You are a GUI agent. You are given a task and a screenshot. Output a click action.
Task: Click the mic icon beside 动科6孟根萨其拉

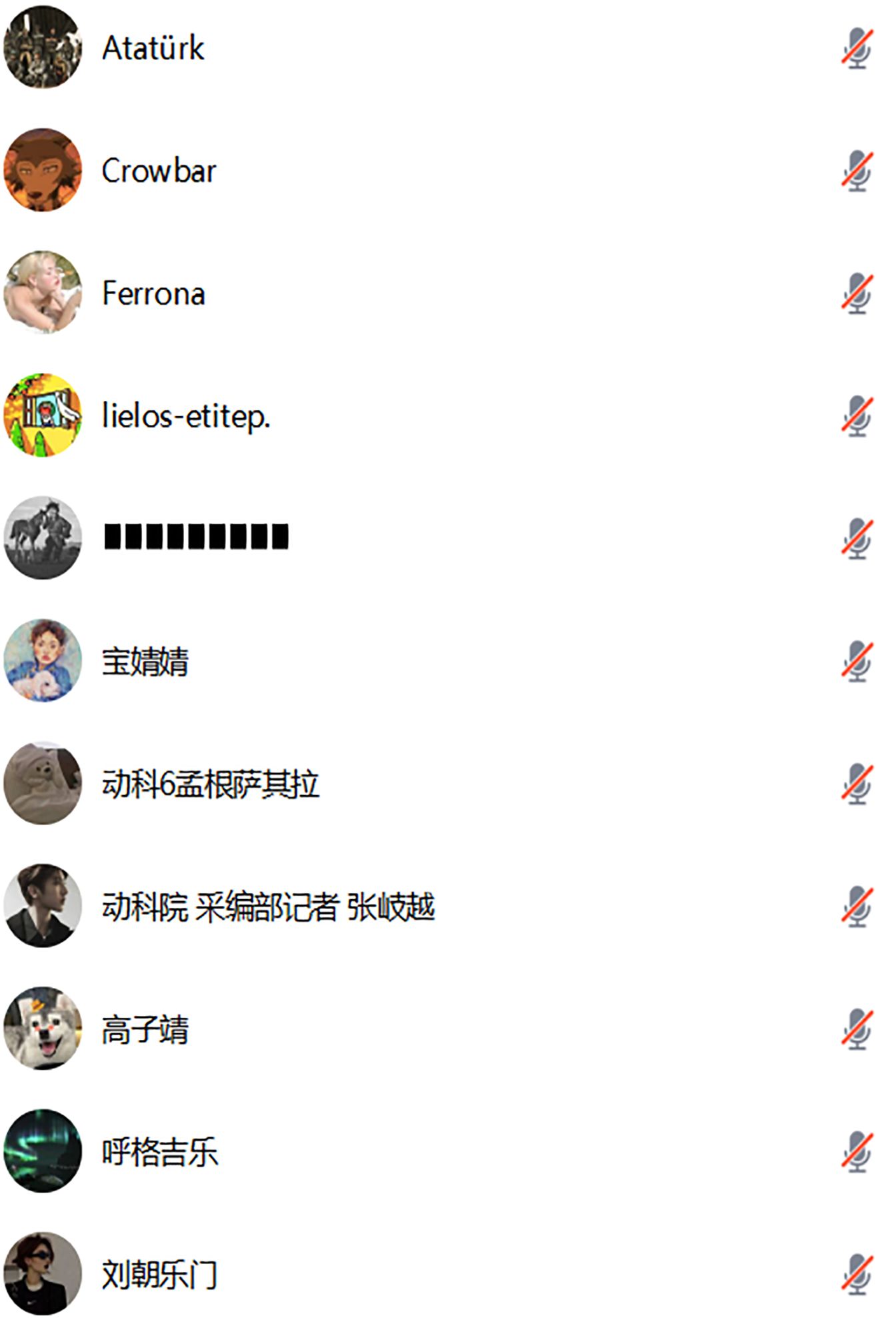(x=857, y=784)
